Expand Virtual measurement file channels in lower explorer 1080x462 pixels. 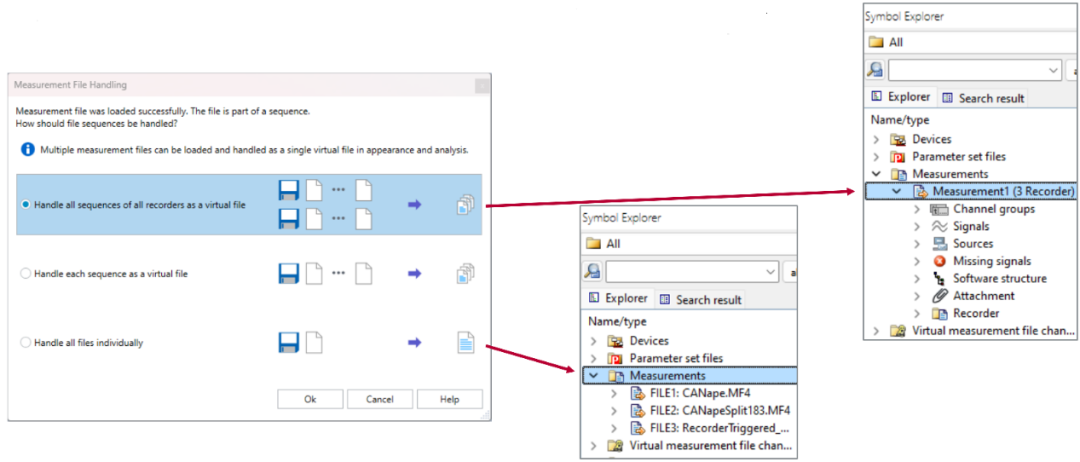pos(594,445)
